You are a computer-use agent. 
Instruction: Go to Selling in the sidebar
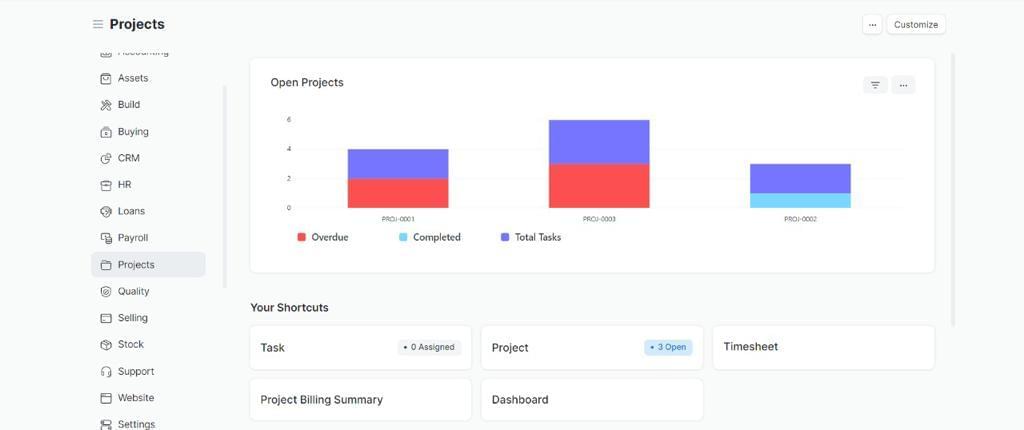148,318
